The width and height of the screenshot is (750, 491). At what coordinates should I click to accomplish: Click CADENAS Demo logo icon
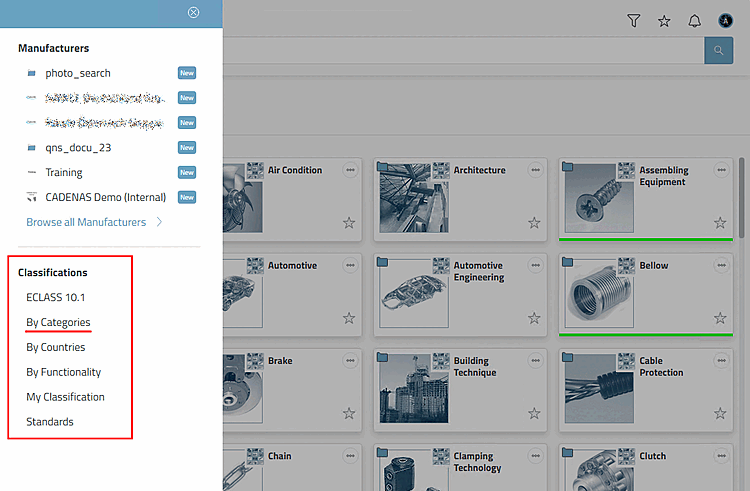pyautogui.click(x=32, y=197)
